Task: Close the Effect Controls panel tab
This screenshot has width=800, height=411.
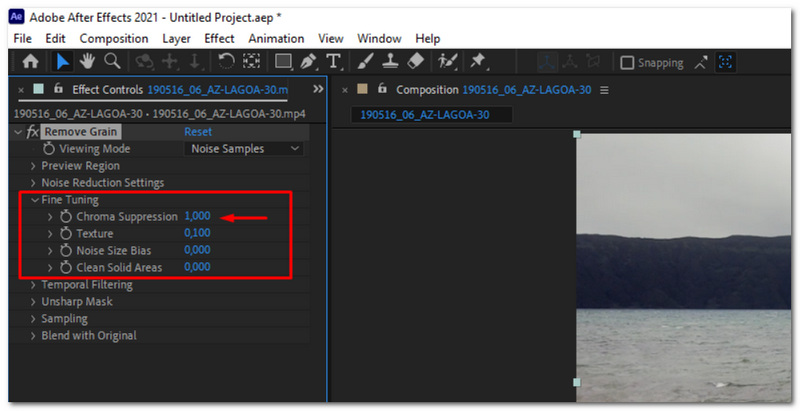Action: pyautogui.click(x=21, y=90)
